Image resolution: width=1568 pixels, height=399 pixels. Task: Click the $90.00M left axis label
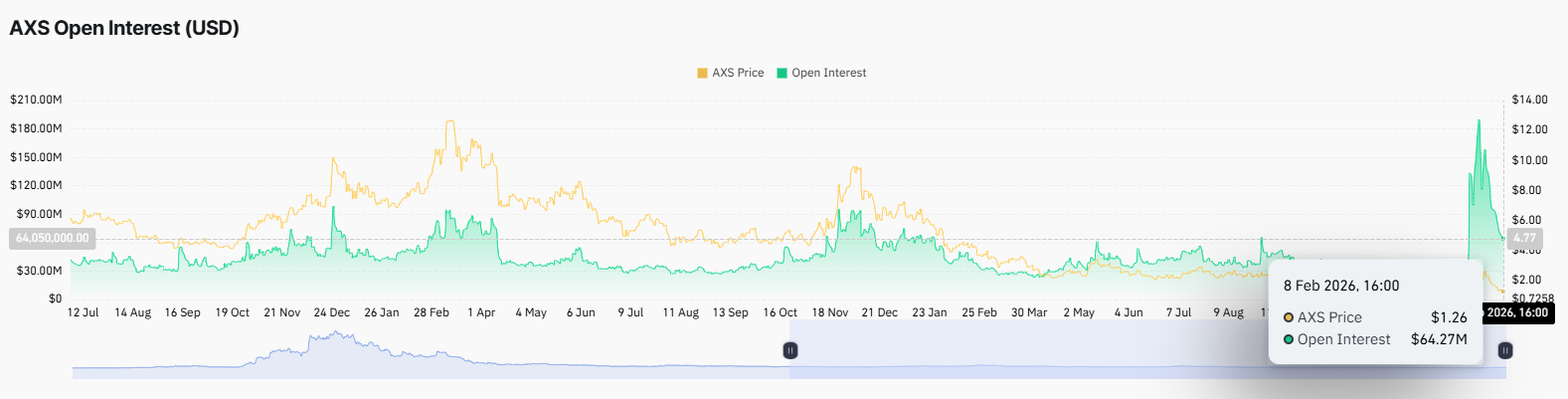(39, 214)
